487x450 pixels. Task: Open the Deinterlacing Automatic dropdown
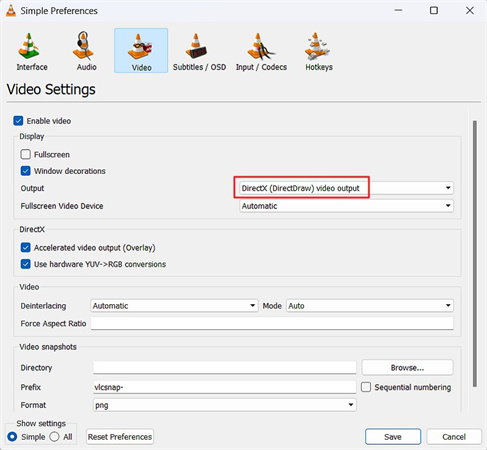point(174,306)
